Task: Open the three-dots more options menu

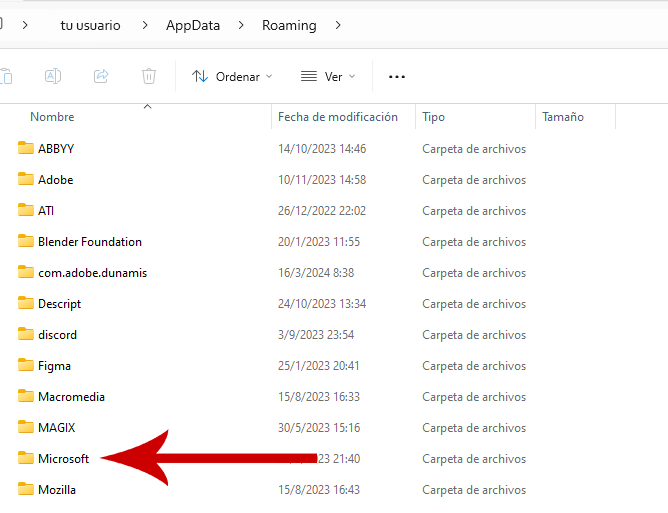Action: [397, 76]
